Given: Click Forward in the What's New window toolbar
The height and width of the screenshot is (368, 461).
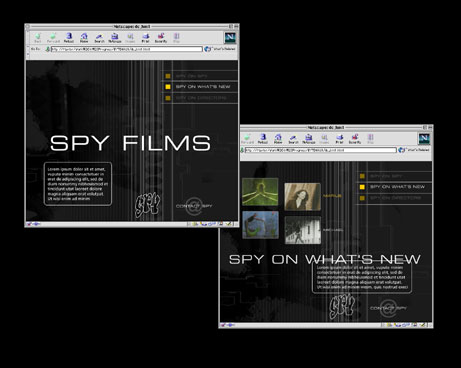Looking at the screenshot, I should pos(247,138).
